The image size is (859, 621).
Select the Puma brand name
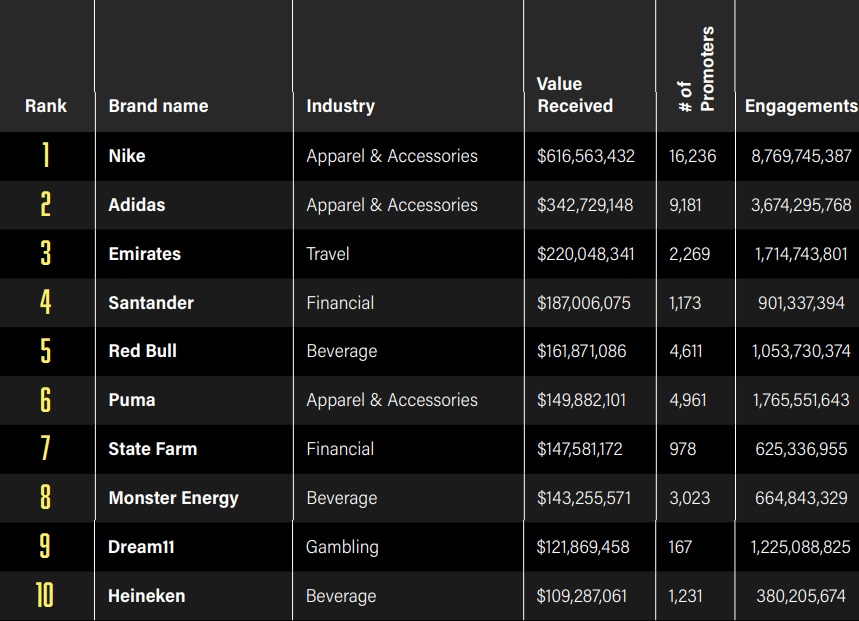(132, 400)
